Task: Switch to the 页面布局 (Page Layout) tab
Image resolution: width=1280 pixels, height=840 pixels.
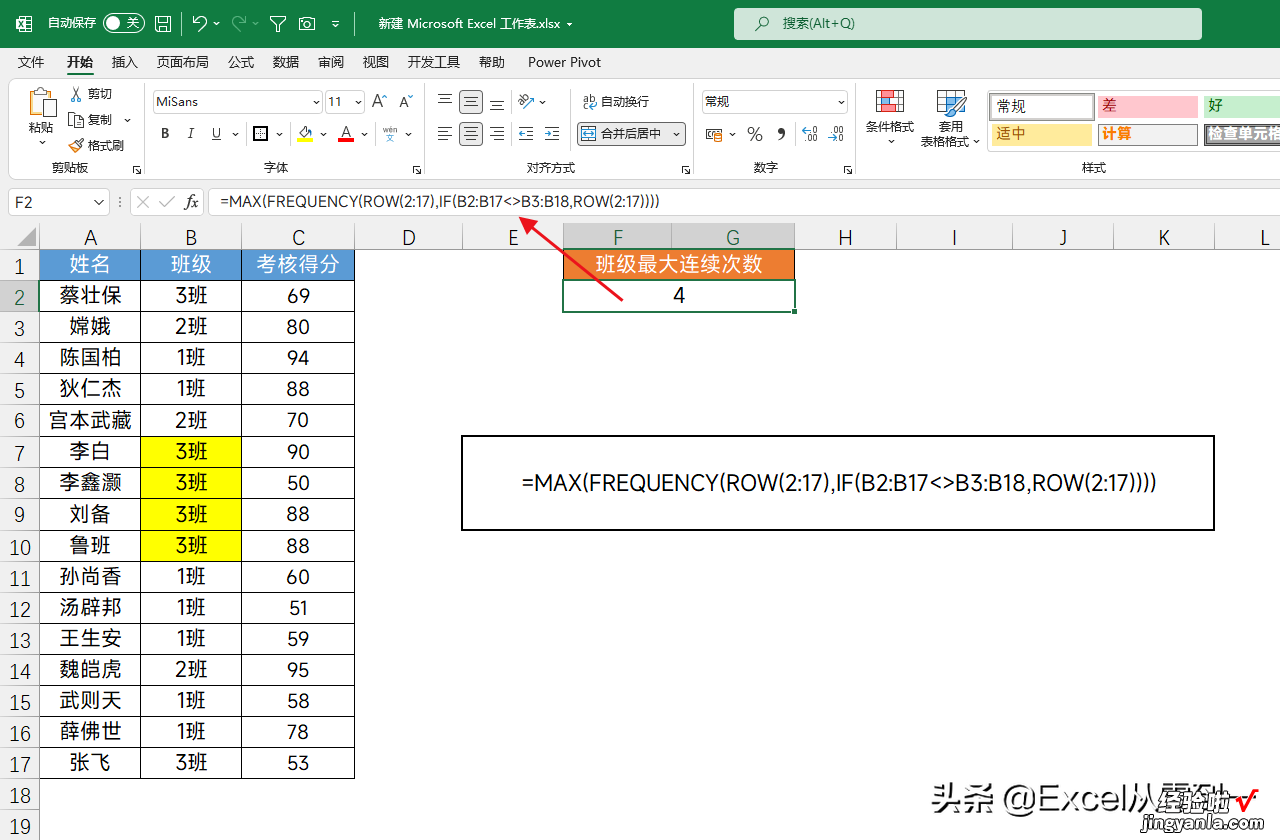Action: (182, 62)
